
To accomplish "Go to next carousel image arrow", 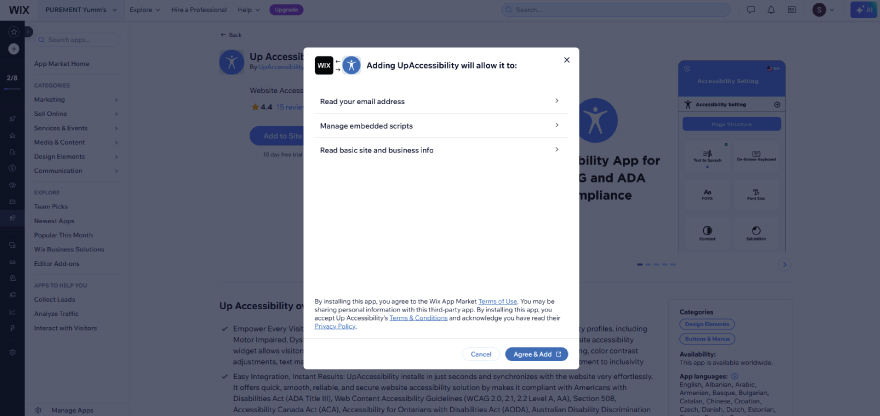I will pos(785,264).
